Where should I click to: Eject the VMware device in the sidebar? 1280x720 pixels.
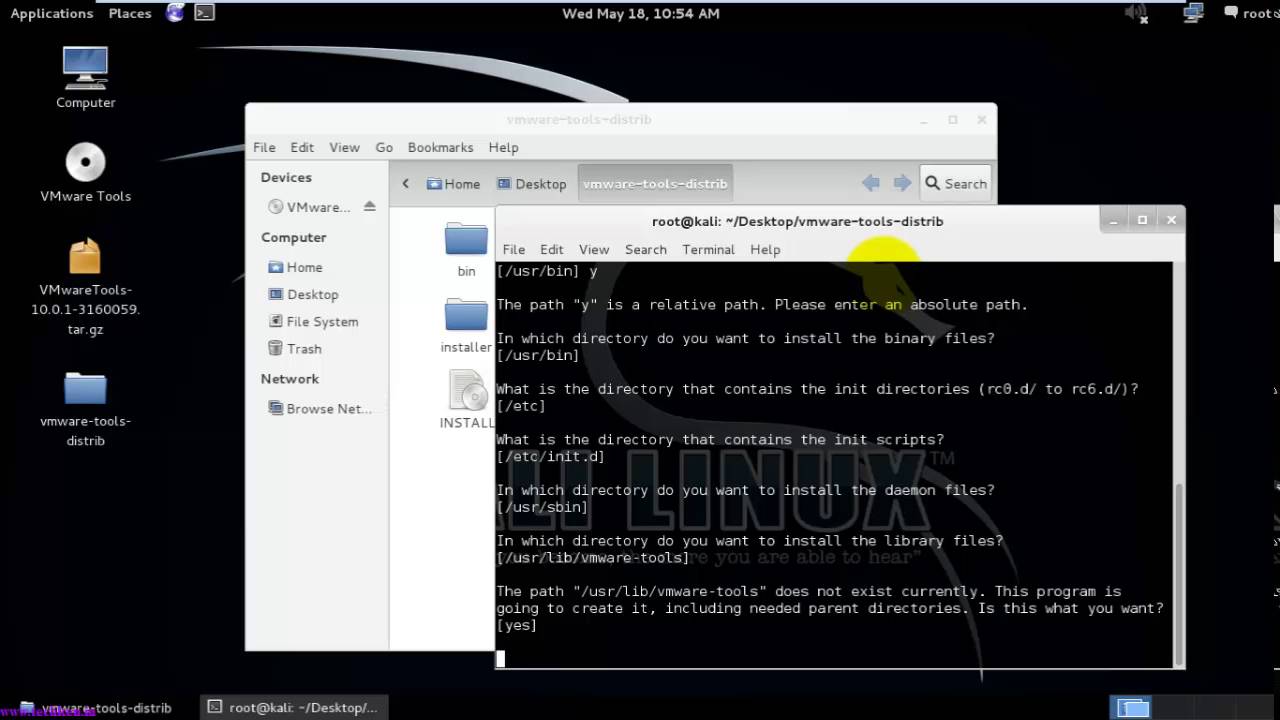click(x=369, y=207)
